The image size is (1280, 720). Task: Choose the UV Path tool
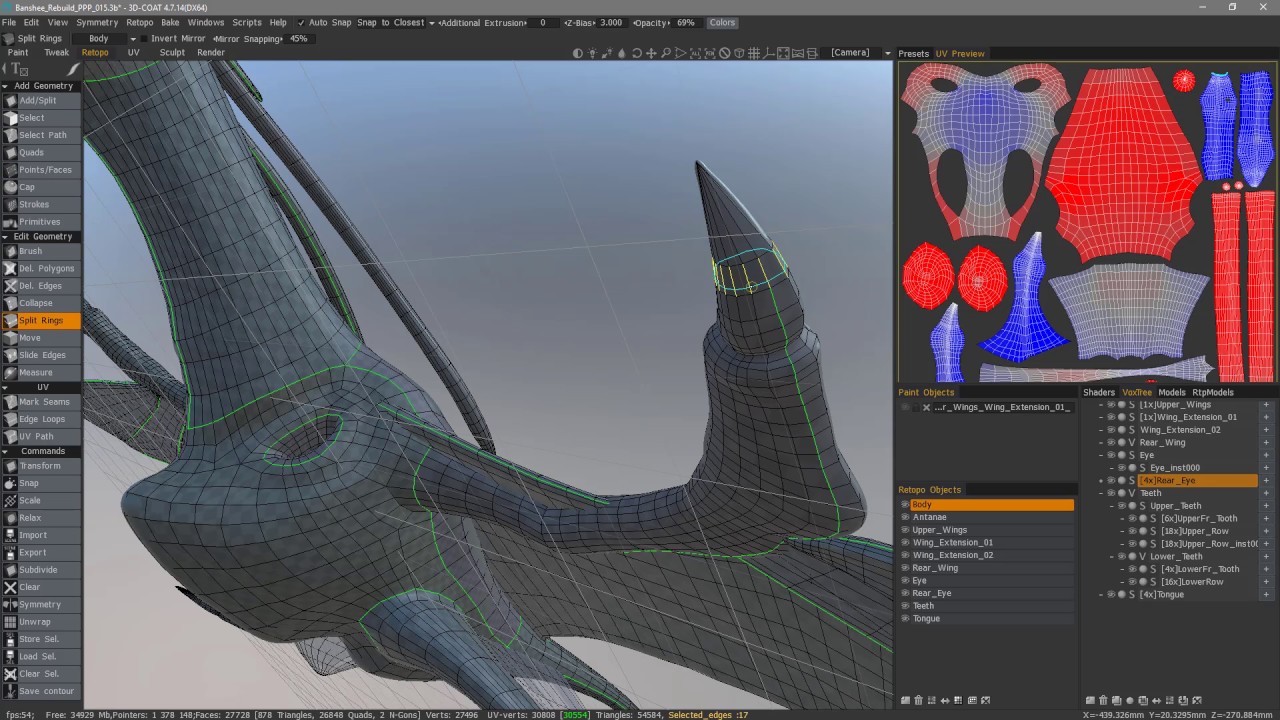[x=41, y=436]
